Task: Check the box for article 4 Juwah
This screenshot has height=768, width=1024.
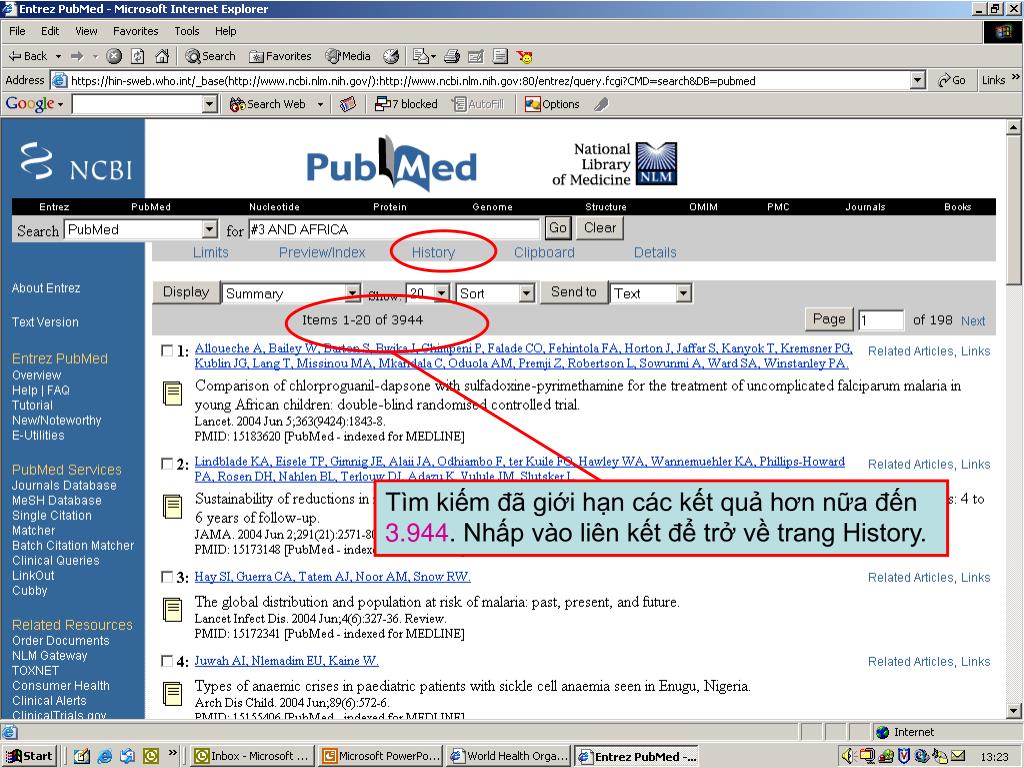Action: pyautogui.click(x=167, y=661)
